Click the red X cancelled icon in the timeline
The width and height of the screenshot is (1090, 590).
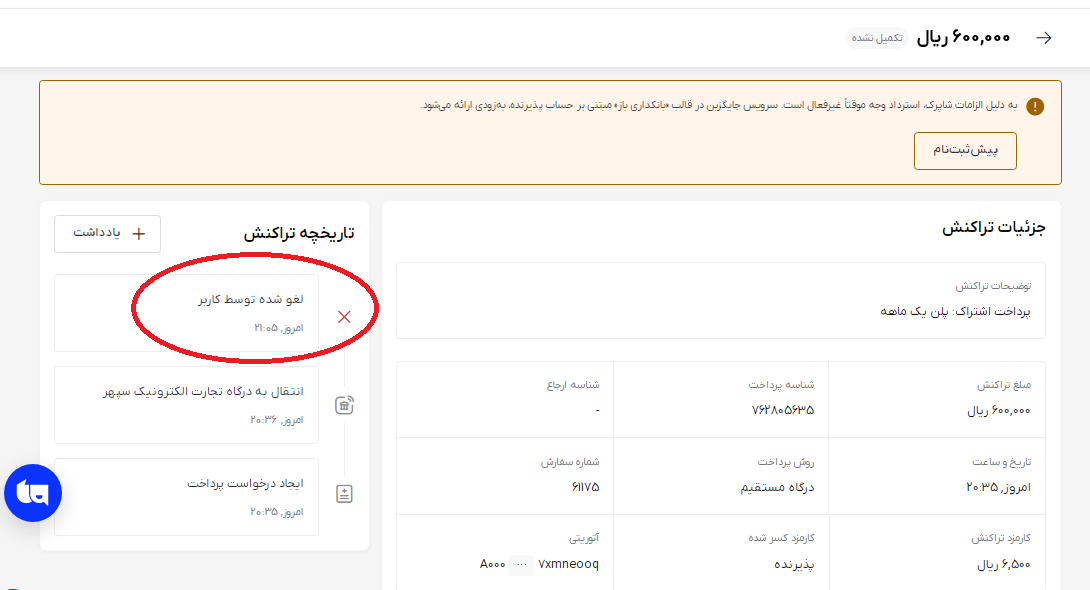(344, 317)
